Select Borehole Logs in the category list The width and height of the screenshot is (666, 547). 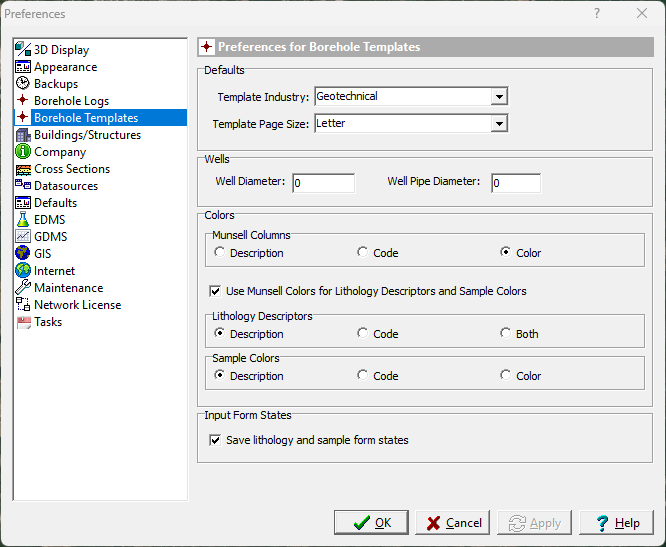point(71,101)
